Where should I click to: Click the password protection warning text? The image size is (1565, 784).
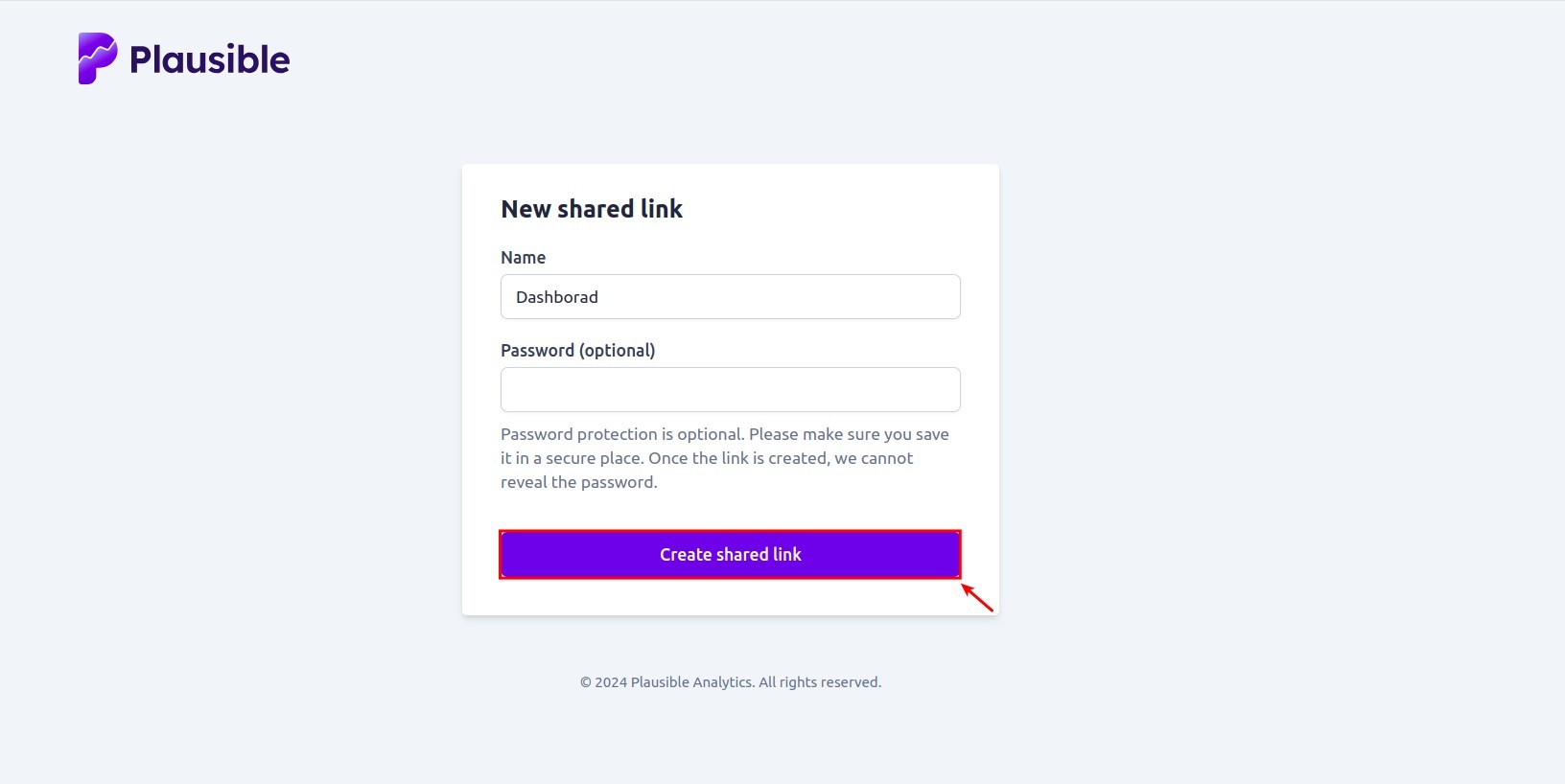723,457
